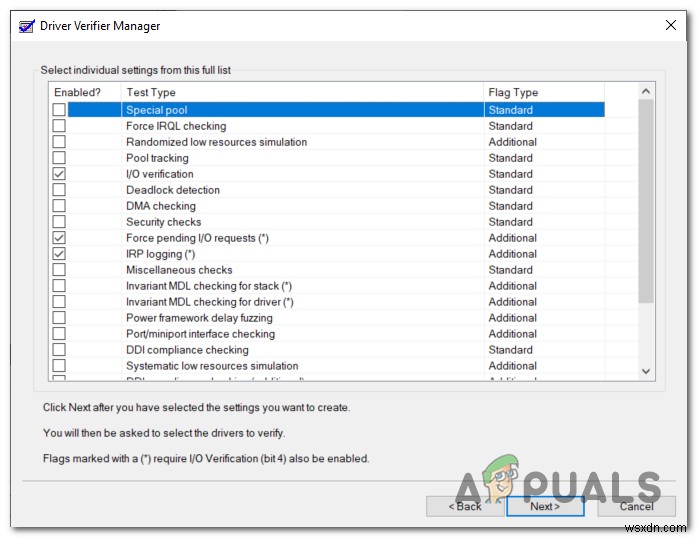Enable Power framework delay fuzzing checkbox
The image size is (698, 538).
tap(59, 318)
